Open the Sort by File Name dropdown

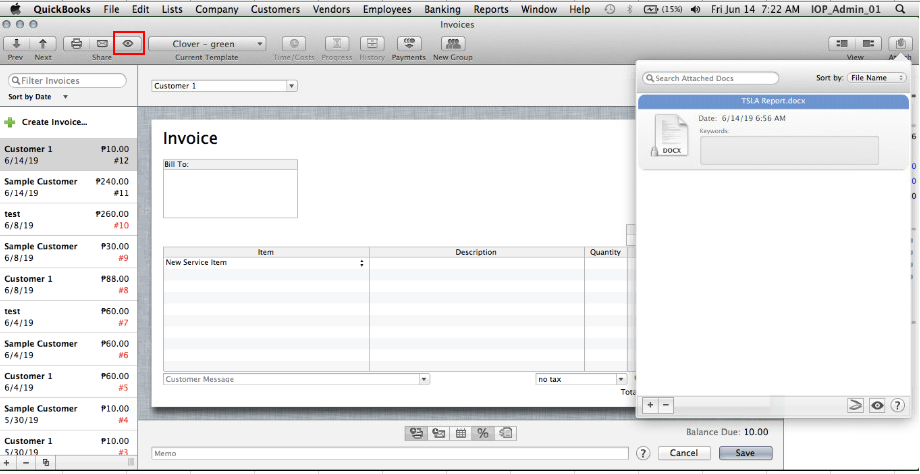(877, 78)
